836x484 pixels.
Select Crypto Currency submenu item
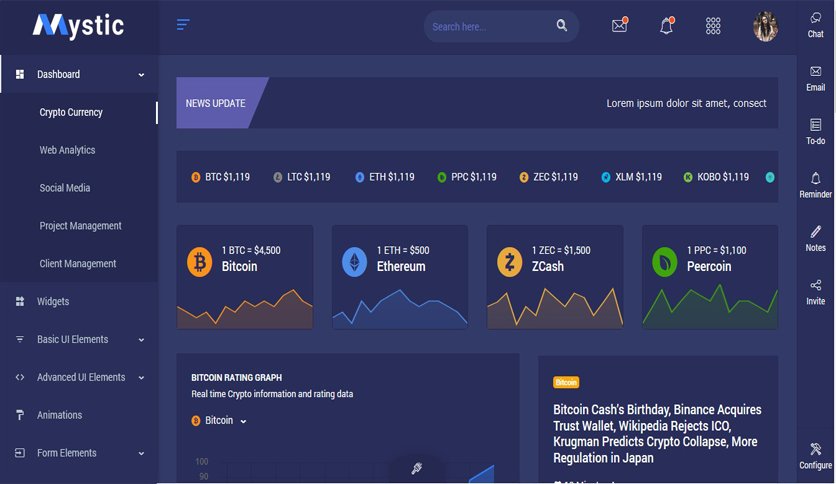pyautogui.click(x=71, y=112)
